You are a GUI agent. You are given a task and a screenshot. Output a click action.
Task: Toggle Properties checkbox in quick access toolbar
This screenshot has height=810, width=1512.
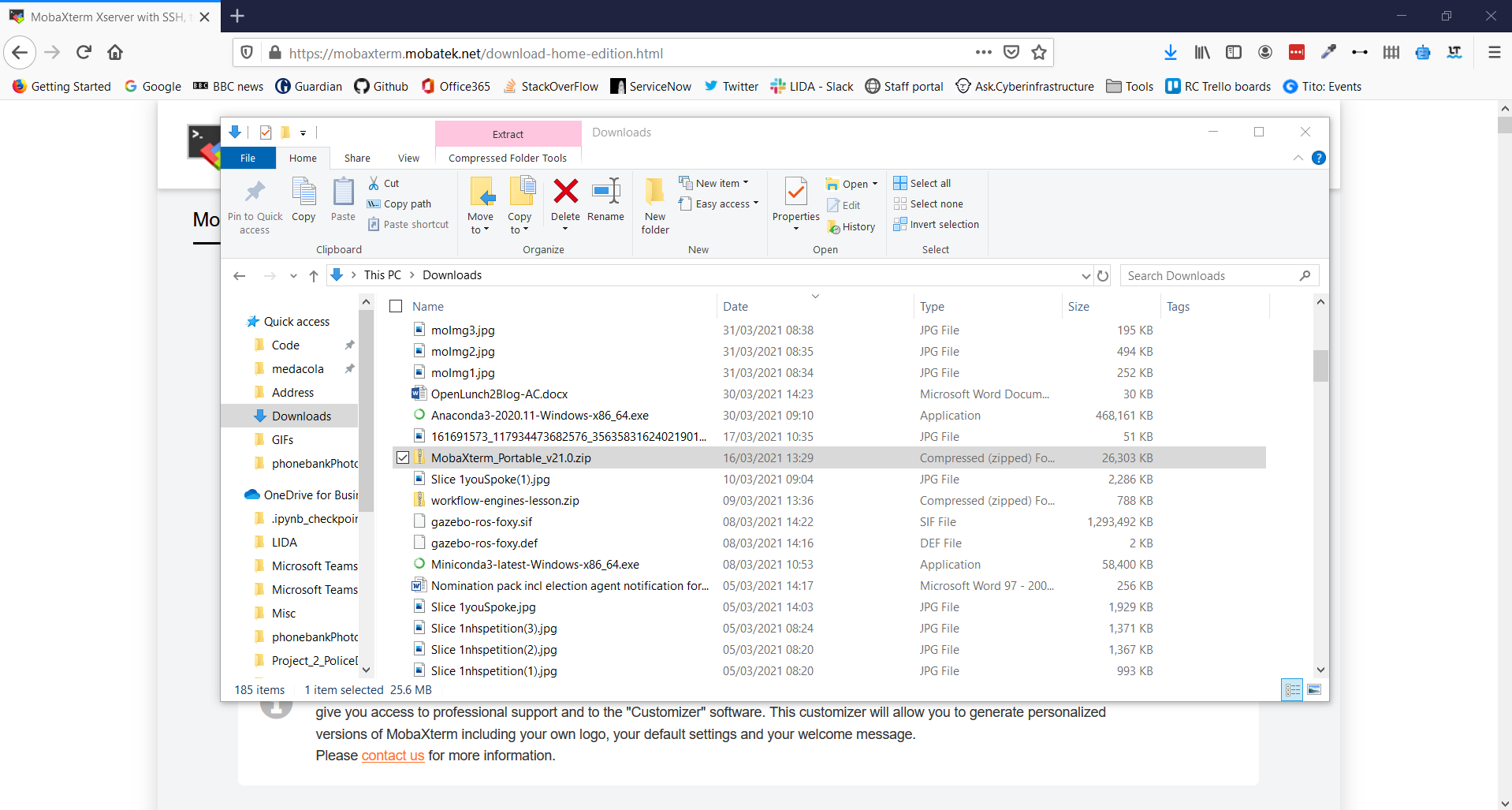pyautogui.click(x=266, y=133)
